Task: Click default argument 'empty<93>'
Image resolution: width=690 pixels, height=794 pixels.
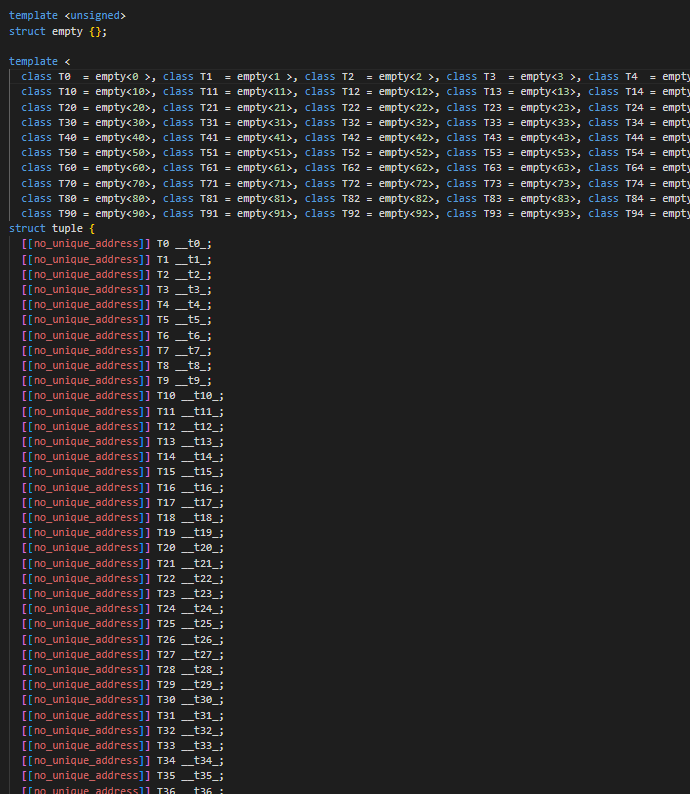Action: click(548, 214)
